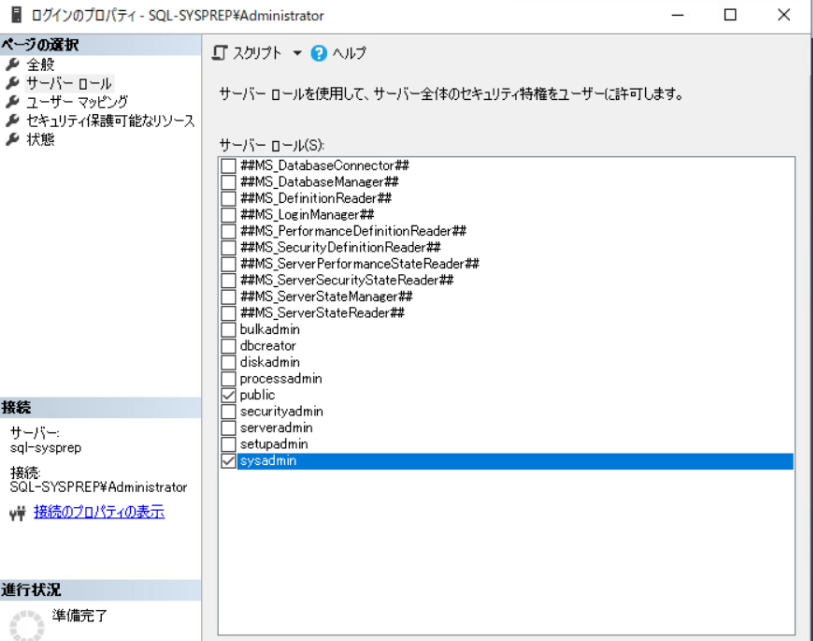Enable the ##MS_ServerStateManager## checkbox
Image resolution: width=813 pixels, height=641 pixels.
click(228, 297)
